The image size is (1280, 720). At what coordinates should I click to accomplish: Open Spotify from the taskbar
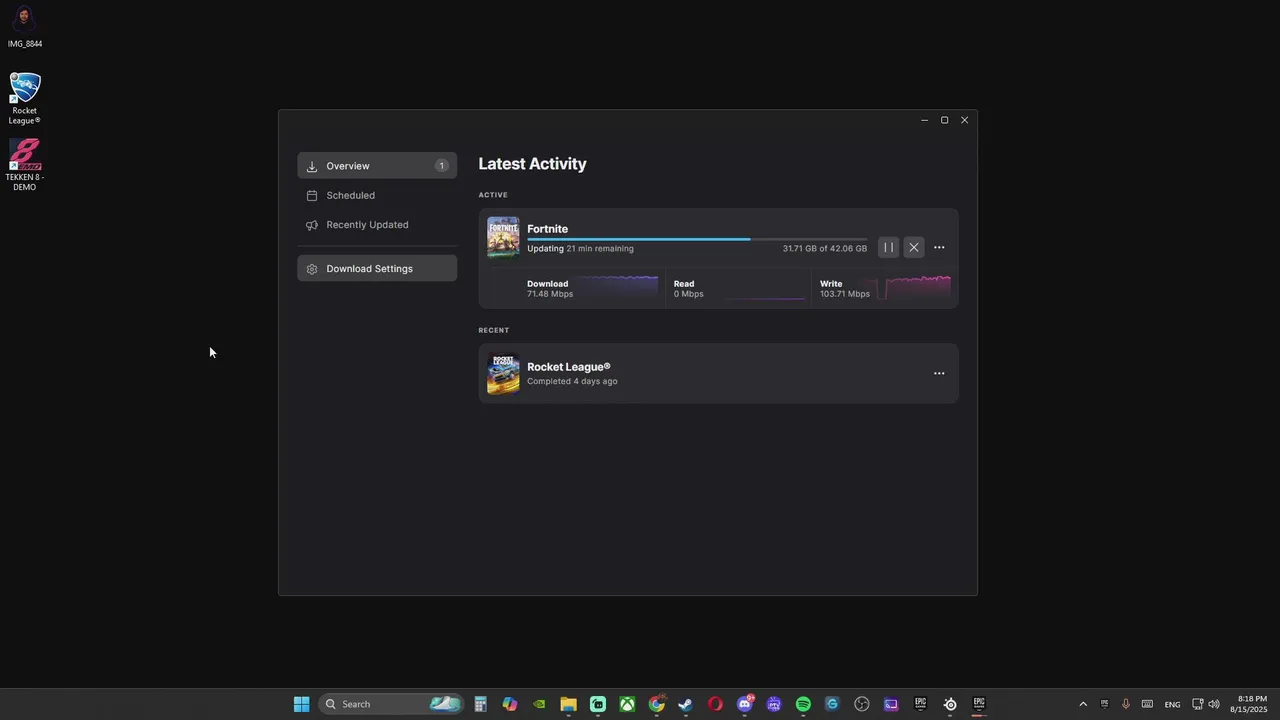click(803, 704)
